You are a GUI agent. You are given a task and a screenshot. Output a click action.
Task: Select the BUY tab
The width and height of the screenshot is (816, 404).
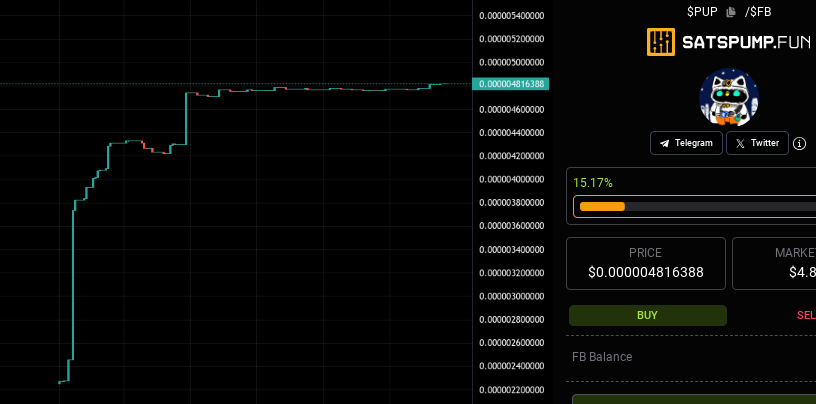point(647,315)
